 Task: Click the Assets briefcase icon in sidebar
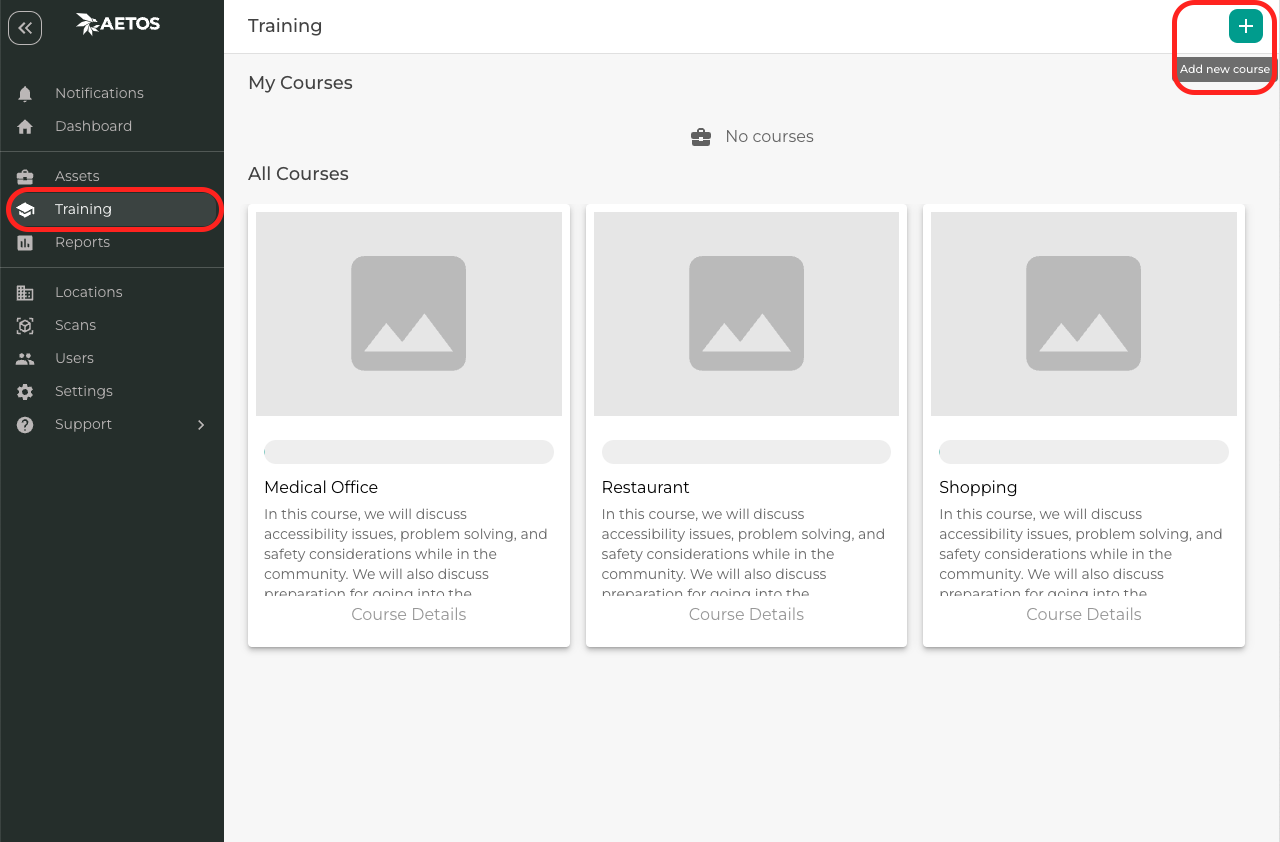click(x=25, y=176)
